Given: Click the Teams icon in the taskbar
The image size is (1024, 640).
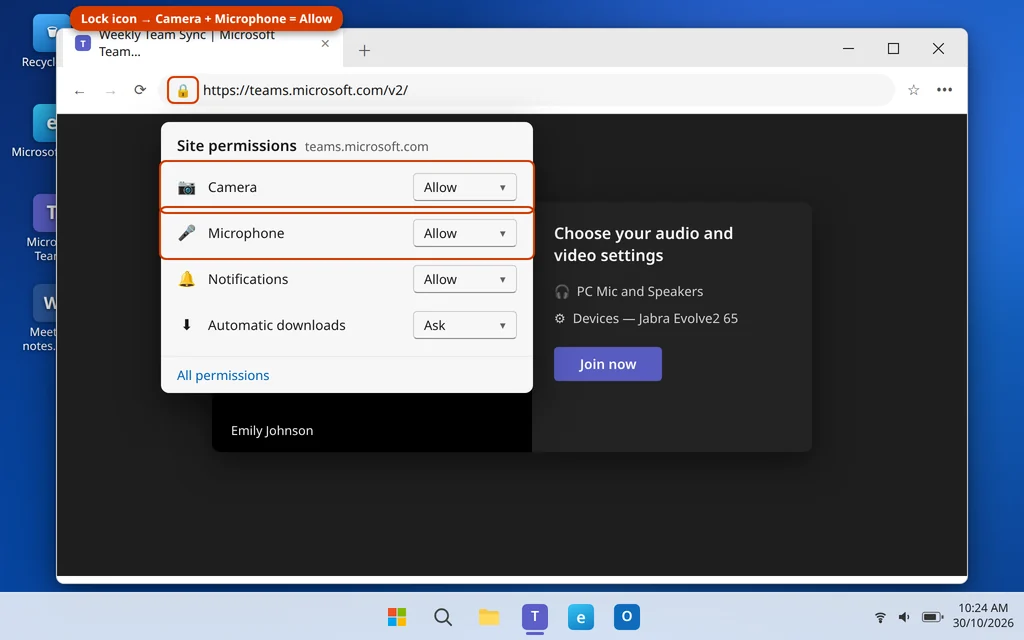Looking at the screenshot, I should click(535, 616).
